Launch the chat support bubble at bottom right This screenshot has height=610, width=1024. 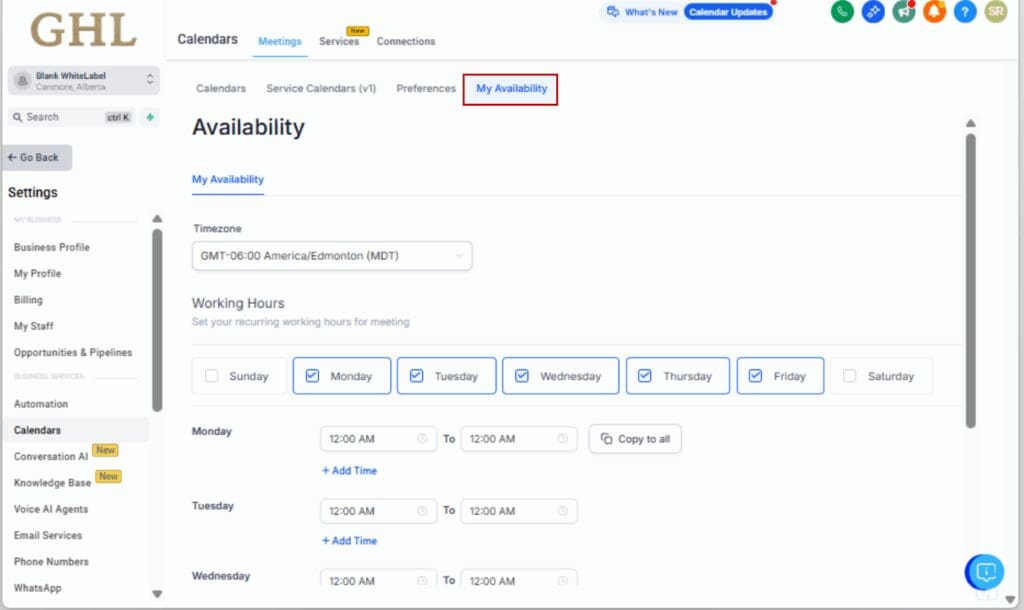(985, 572)
